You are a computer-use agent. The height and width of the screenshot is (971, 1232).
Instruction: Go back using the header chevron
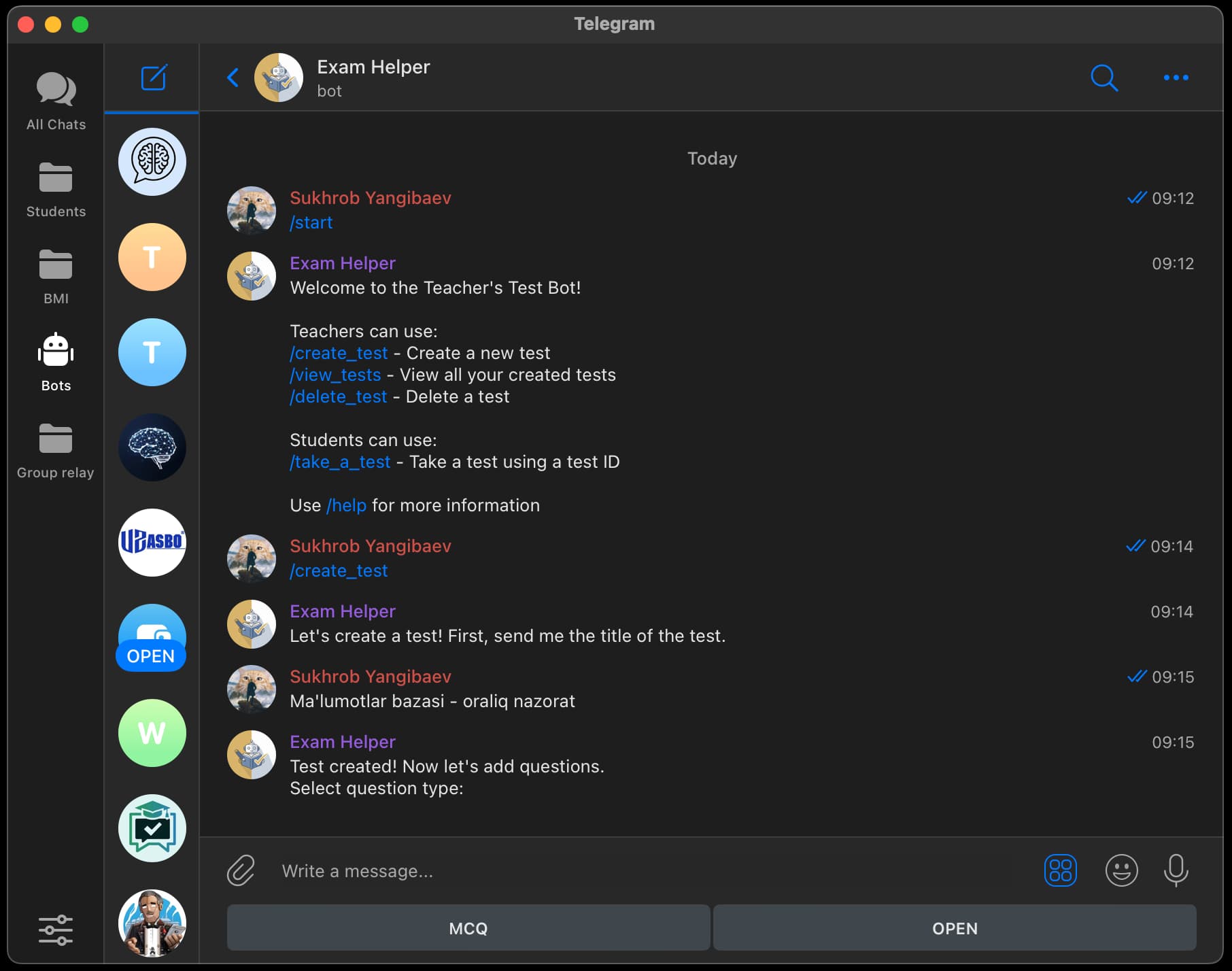(233, 78)
